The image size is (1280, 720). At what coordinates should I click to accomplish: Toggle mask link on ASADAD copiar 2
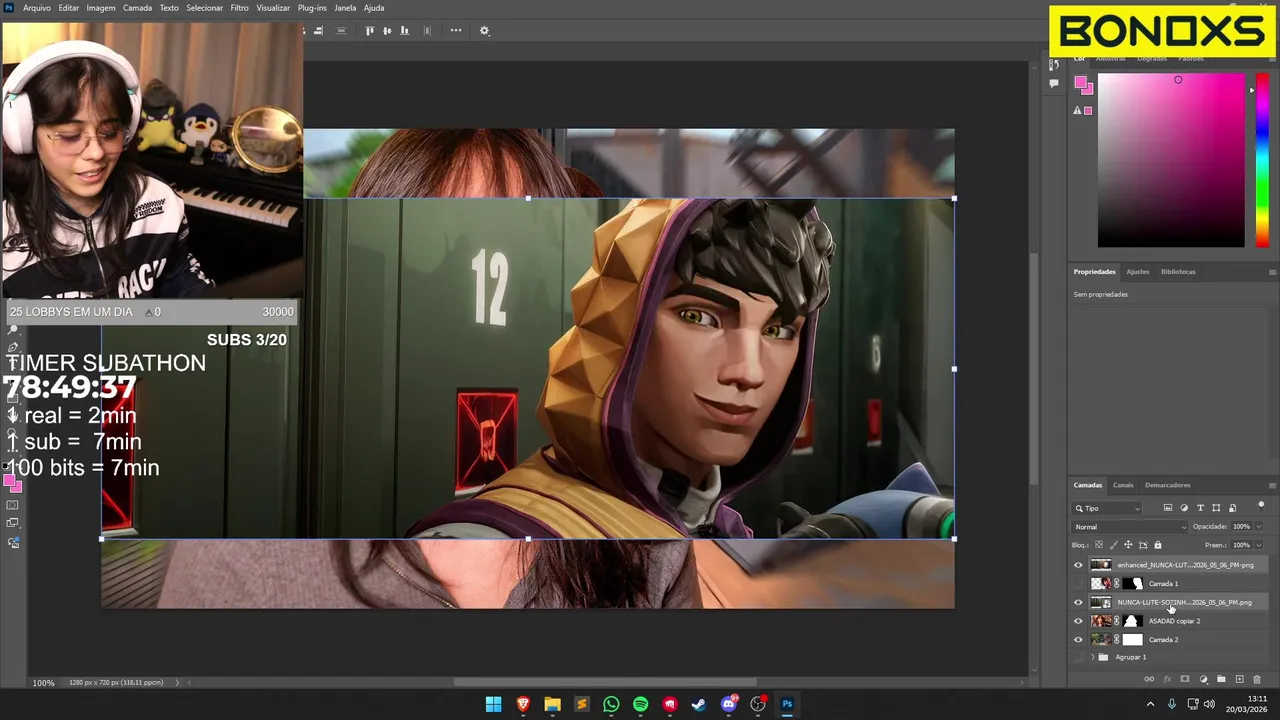[x=1117, y=621]
